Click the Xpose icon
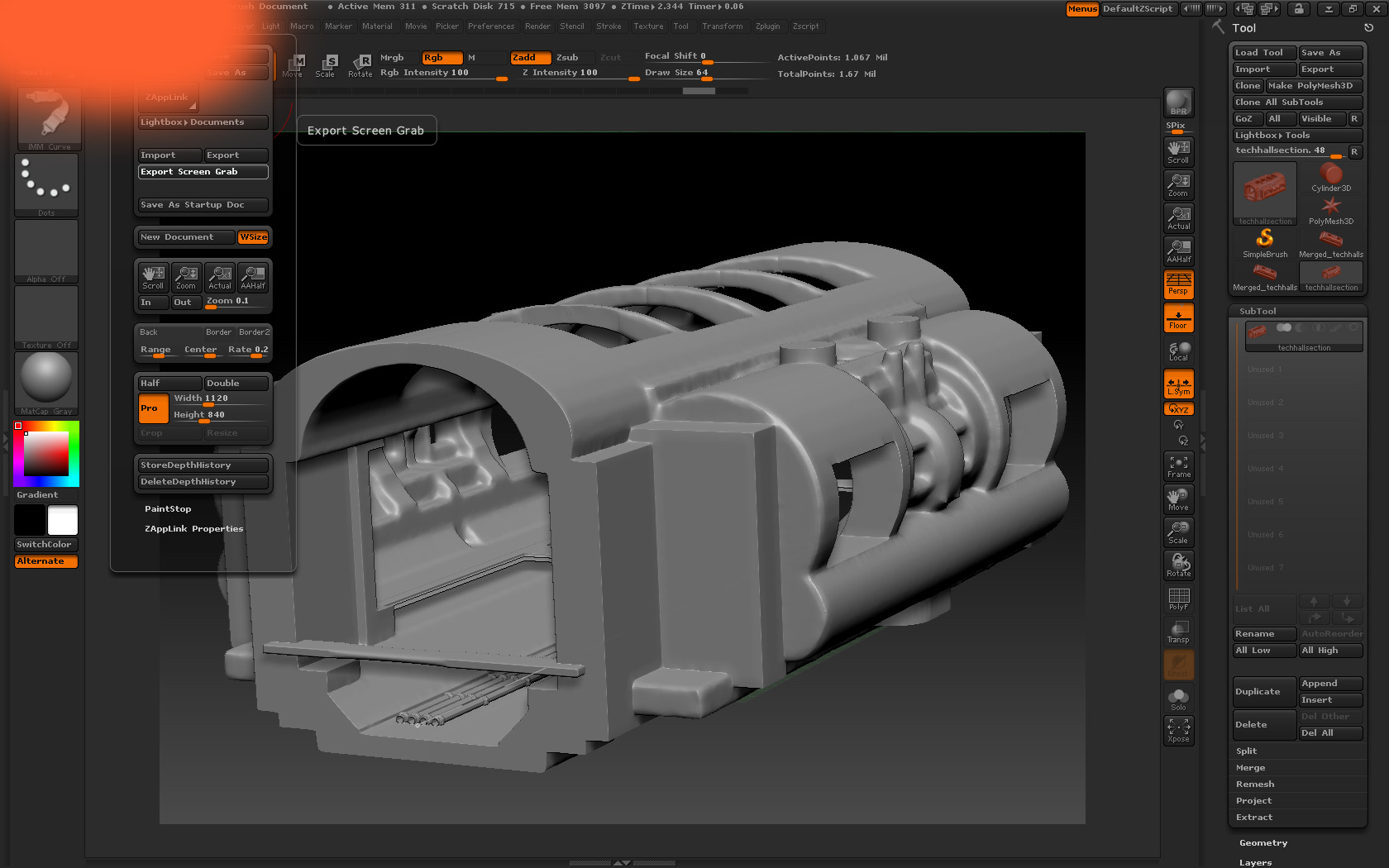 point(1178,730)
